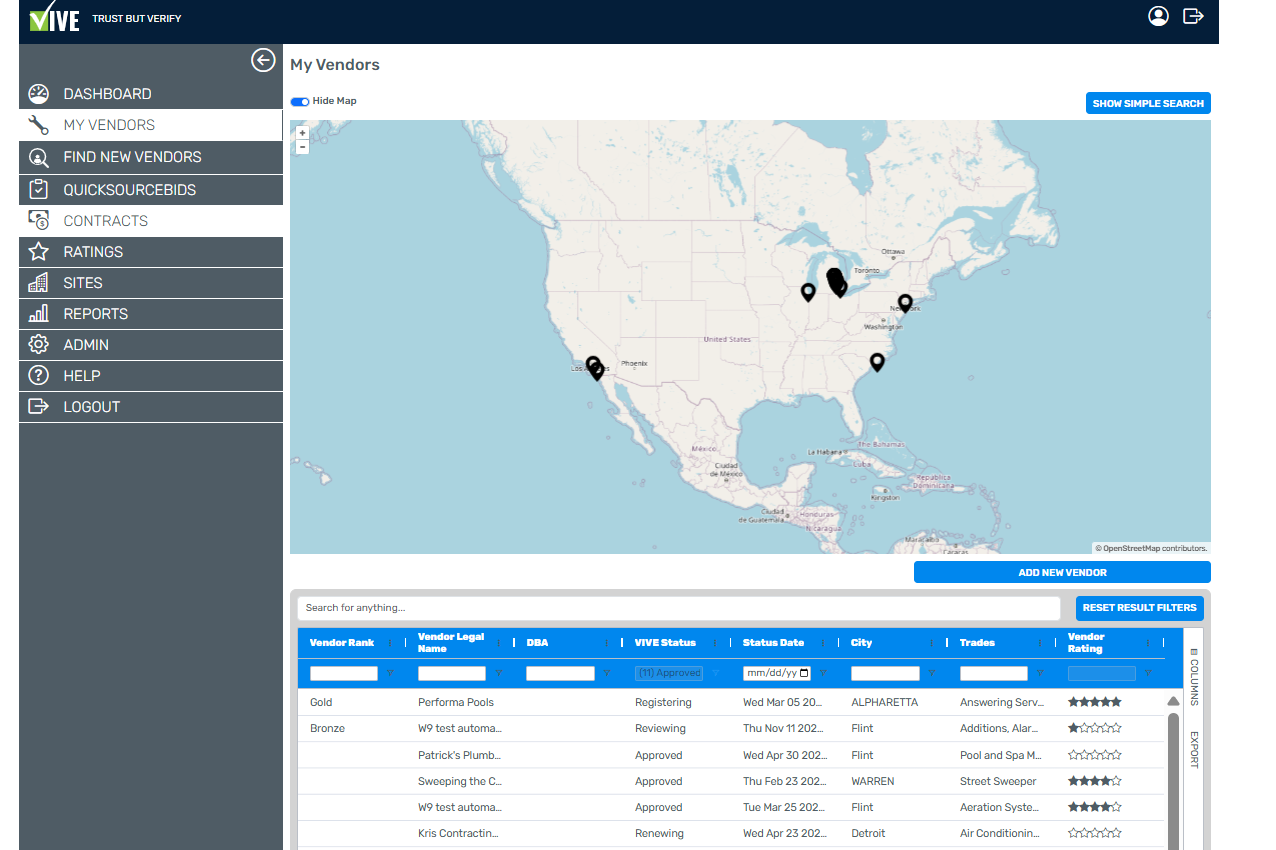Open the DBA column menu dots

pos(607,643)
